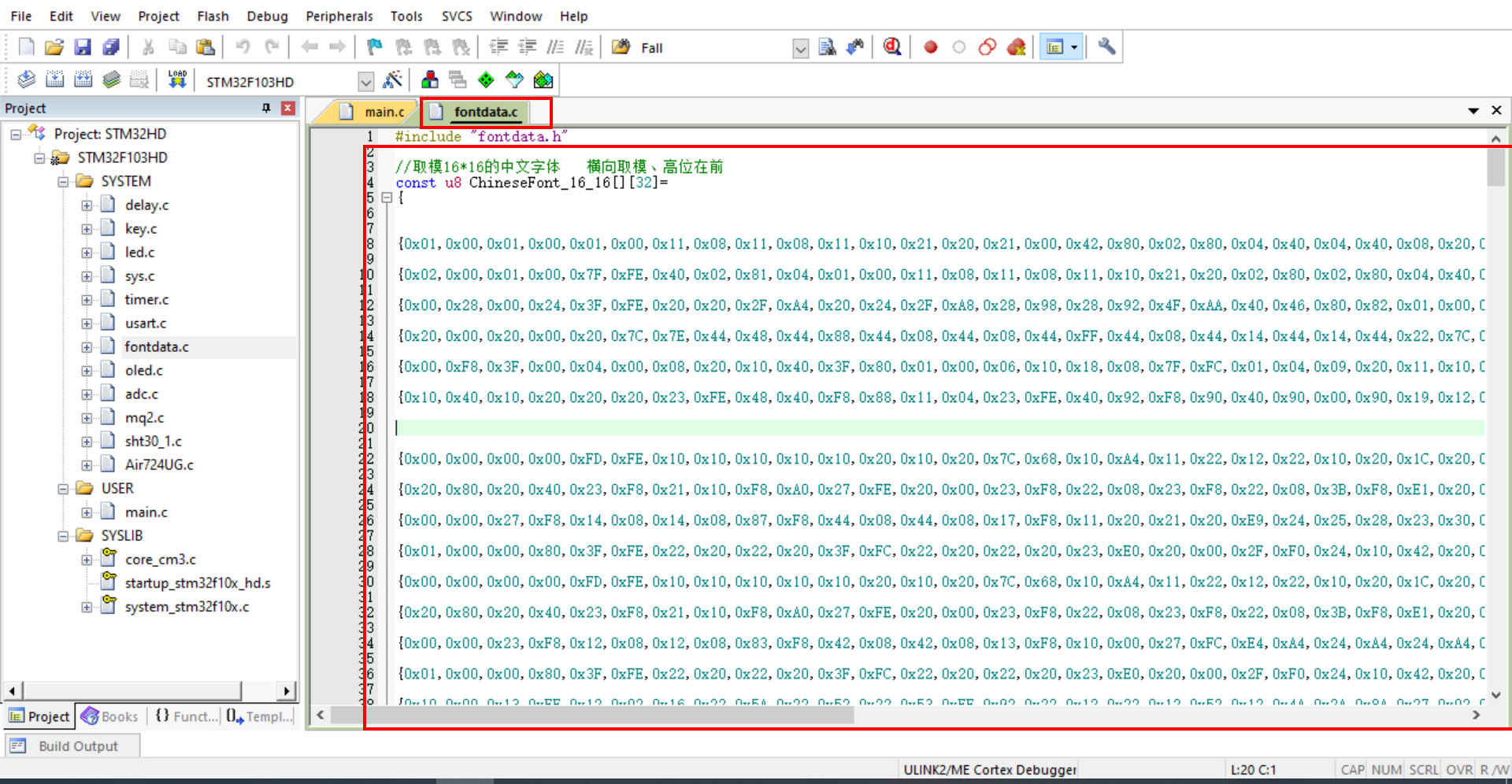Screen dimensions: 1512x784
Task: Click the Open file icon
Action: click(x=54, y=47)
